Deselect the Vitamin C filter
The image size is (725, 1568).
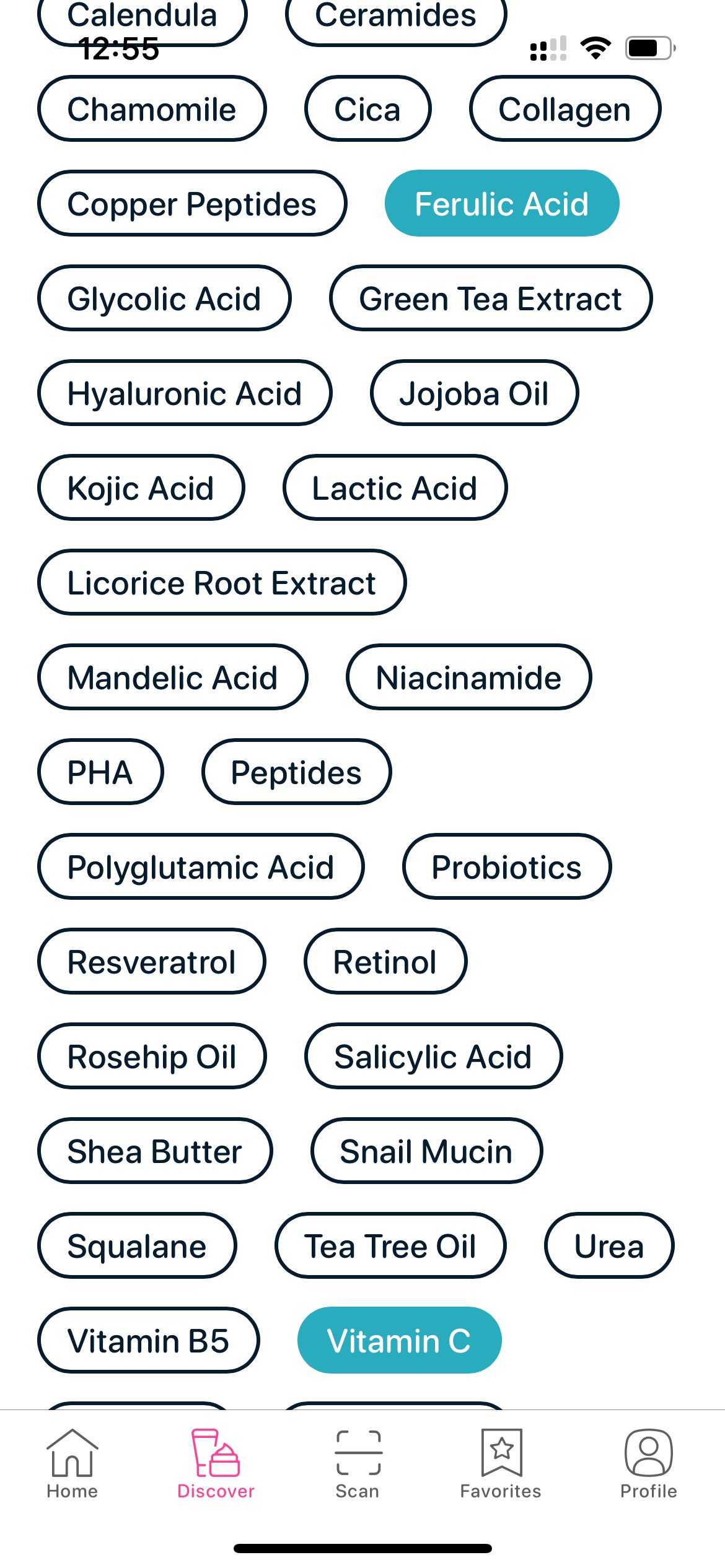[400, 1340]
